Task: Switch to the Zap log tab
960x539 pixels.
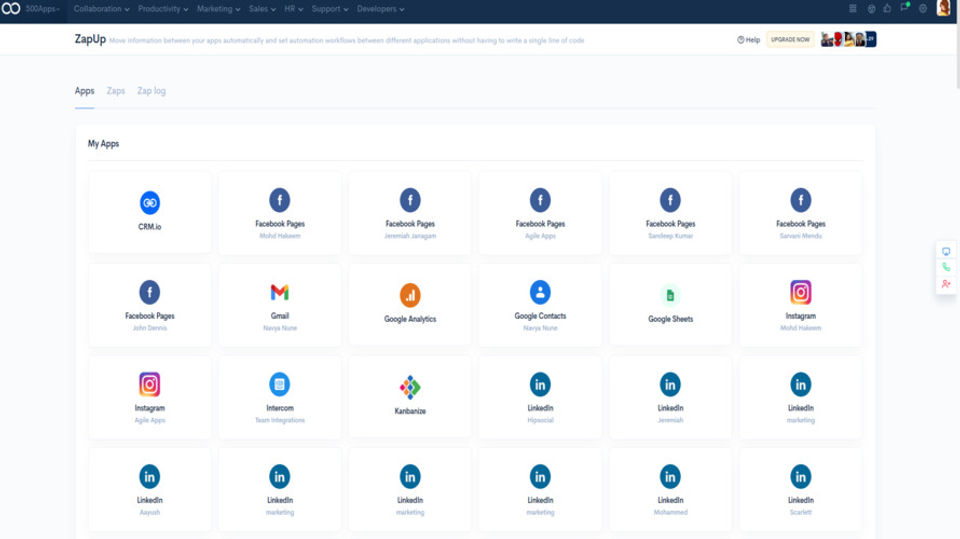Action: click(151, 91)
